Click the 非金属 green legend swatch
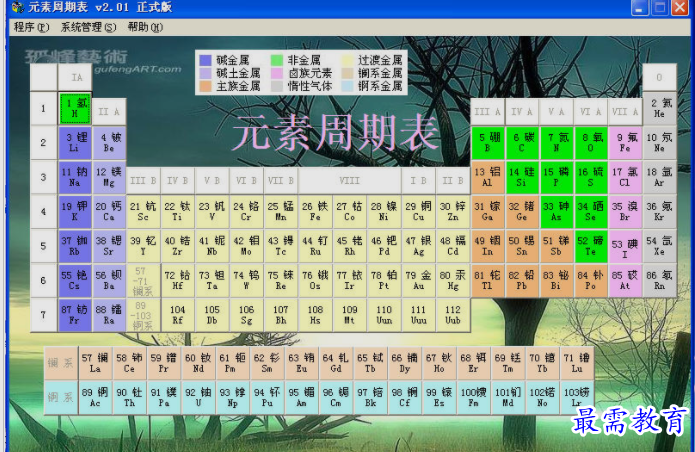The height and width of the screenshot is (452, 695). pyautogui.click(x=277, y=61)
